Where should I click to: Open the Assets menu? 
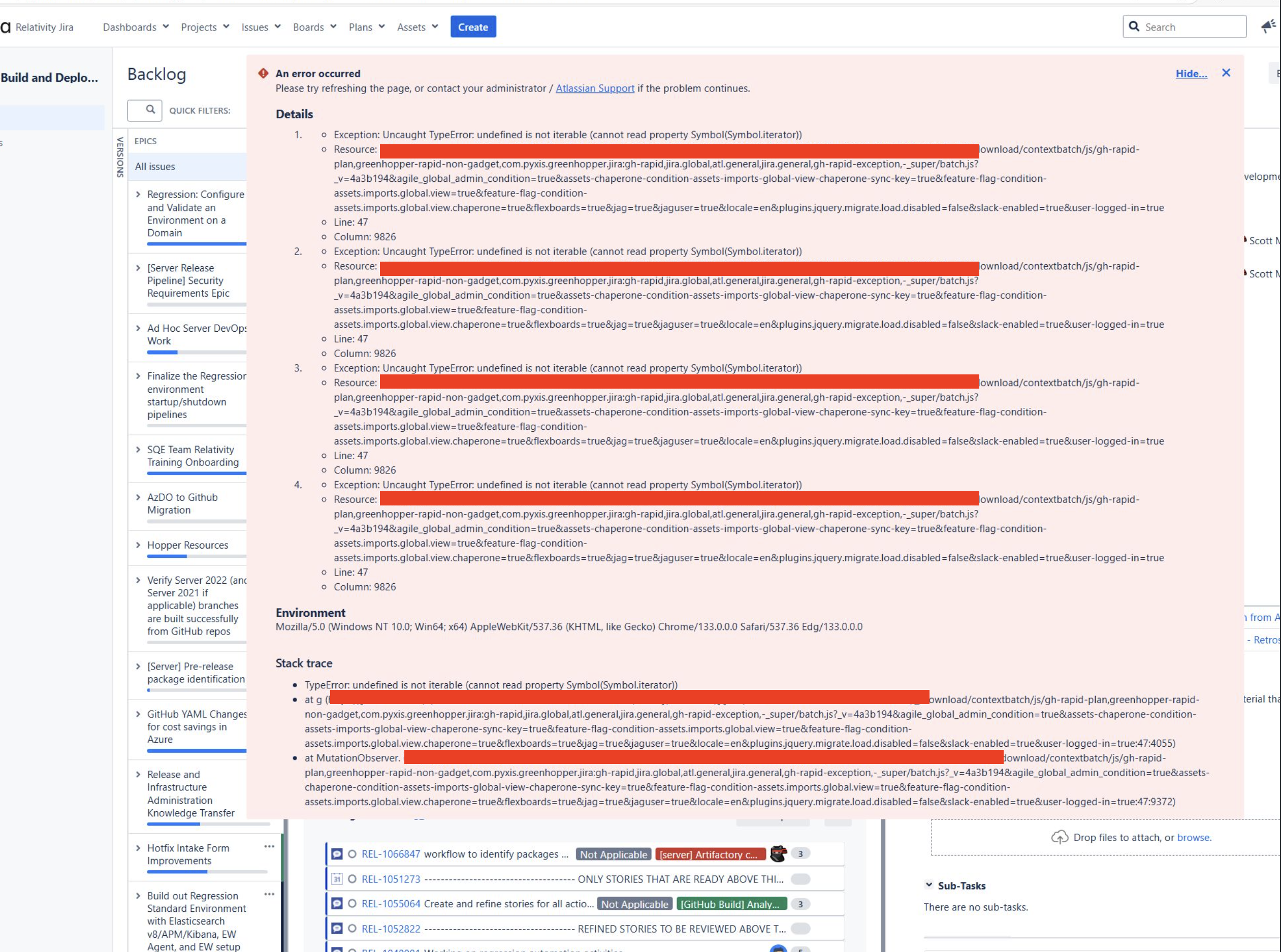[418, 27]
